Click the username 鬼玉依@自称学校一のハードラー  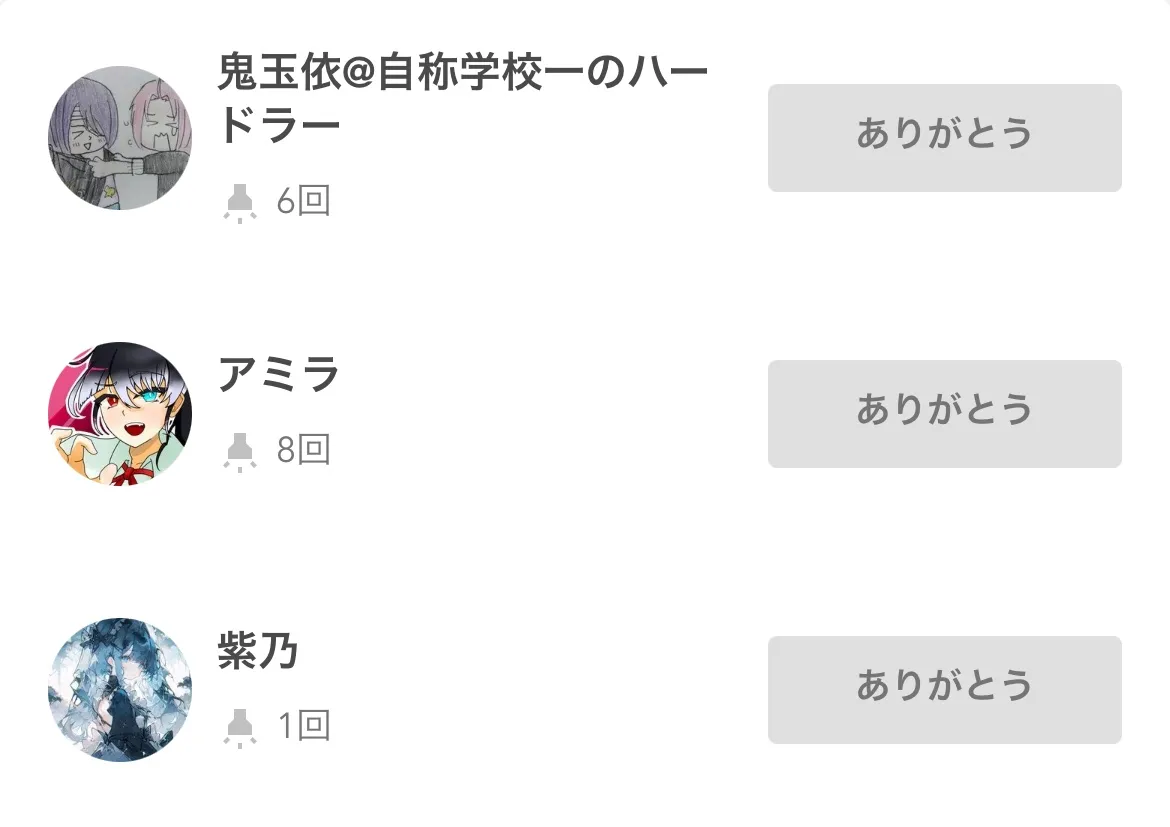(462, 100)
